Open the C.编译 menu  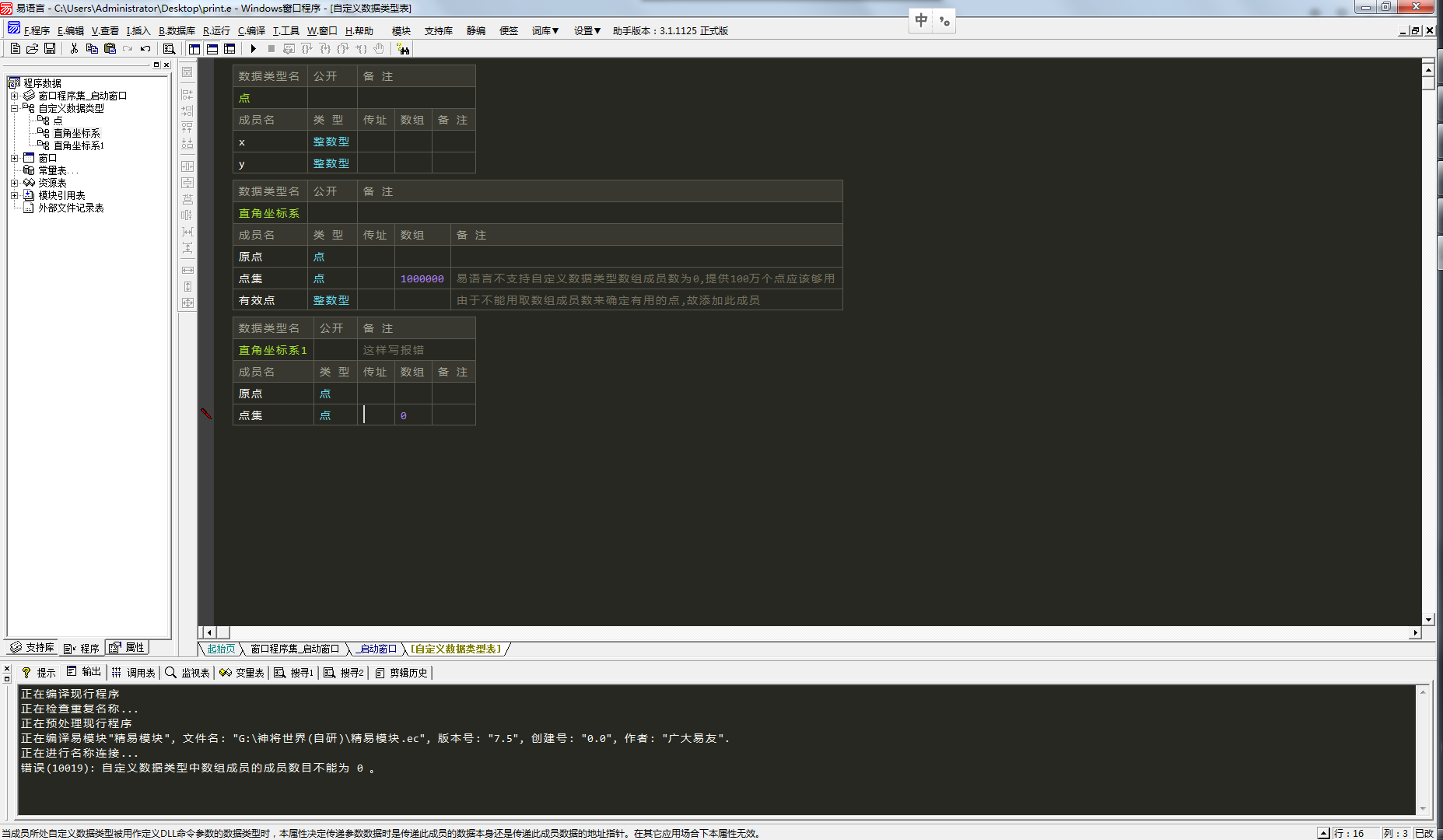pos(251,31)
